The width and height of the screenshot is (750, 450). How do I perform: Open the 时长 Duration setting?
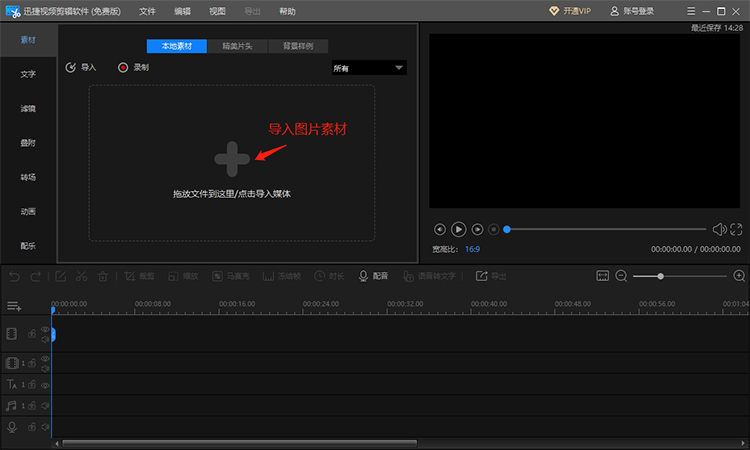[329, 276]
